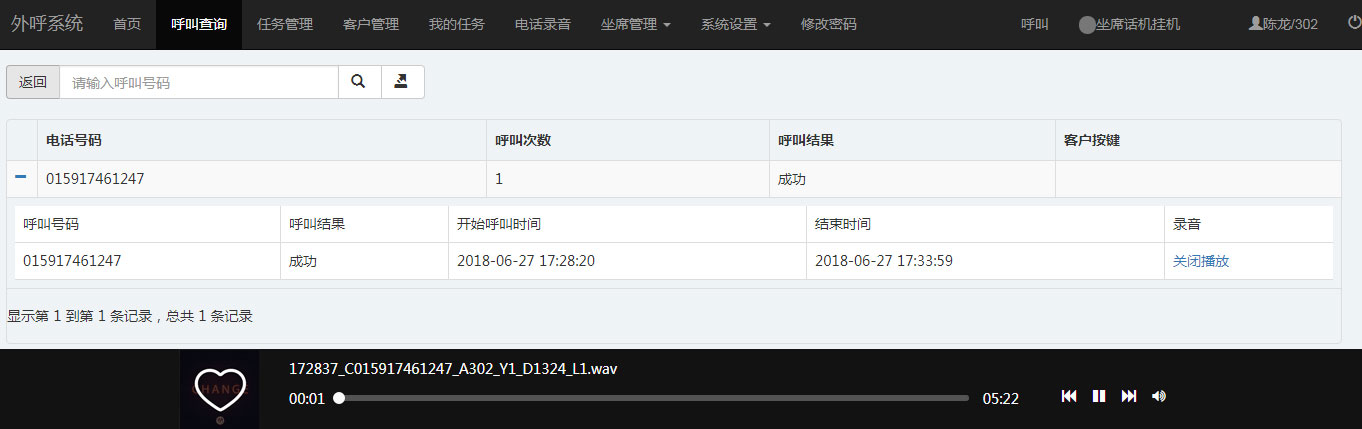Click the 关闭播放 link
1362x429 pixels.
pyautogui.click(x=1201, y=261)
